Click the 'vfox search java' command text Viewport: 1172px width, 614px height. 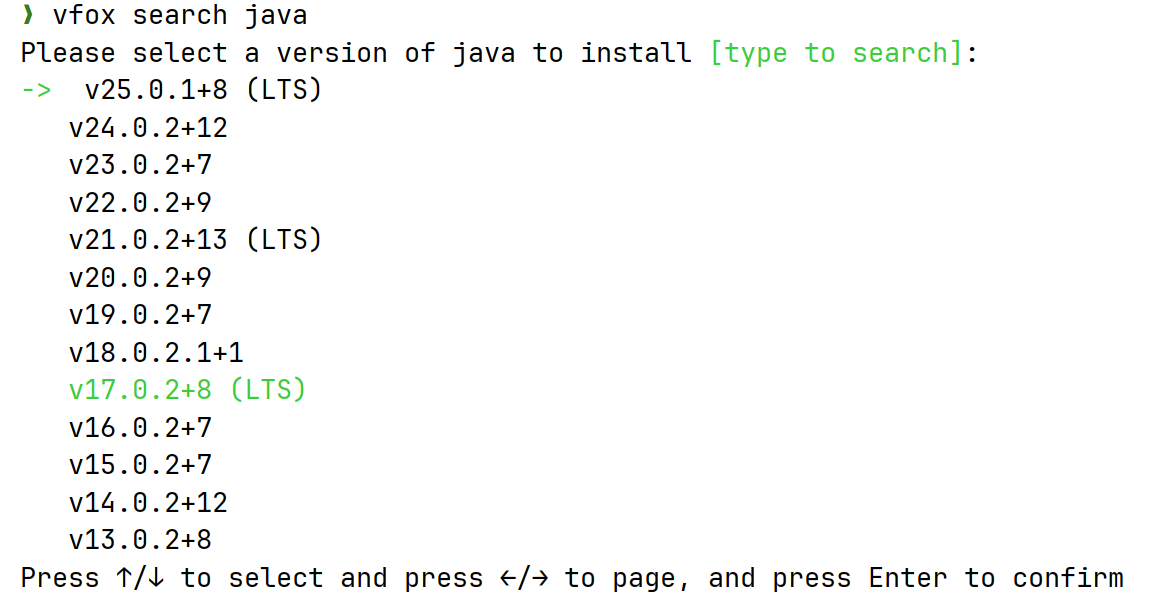click(180, 16)
